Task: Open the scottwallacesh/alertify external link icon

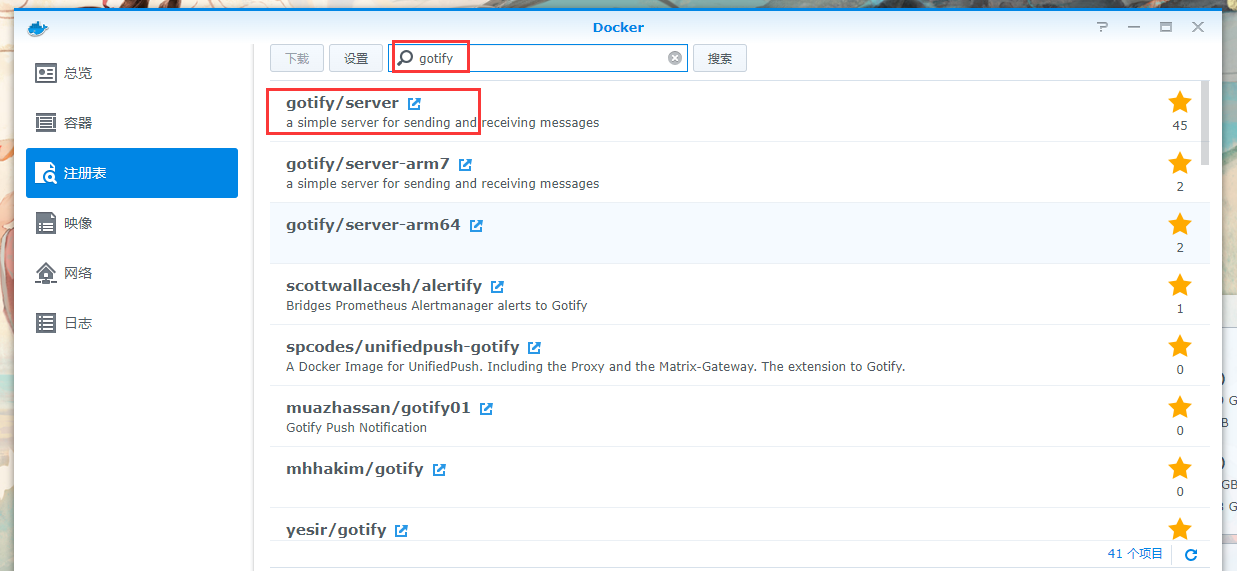Action: (x=497, y=287)
